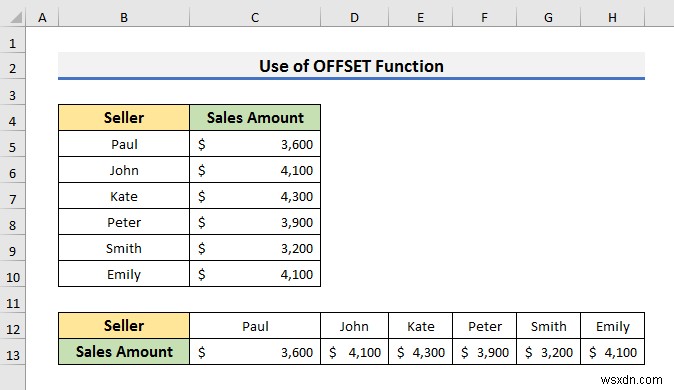Select Peter's 3,900 amount in row 8
674x390 pixels.
pyautogui.click(x=255, y=222)
